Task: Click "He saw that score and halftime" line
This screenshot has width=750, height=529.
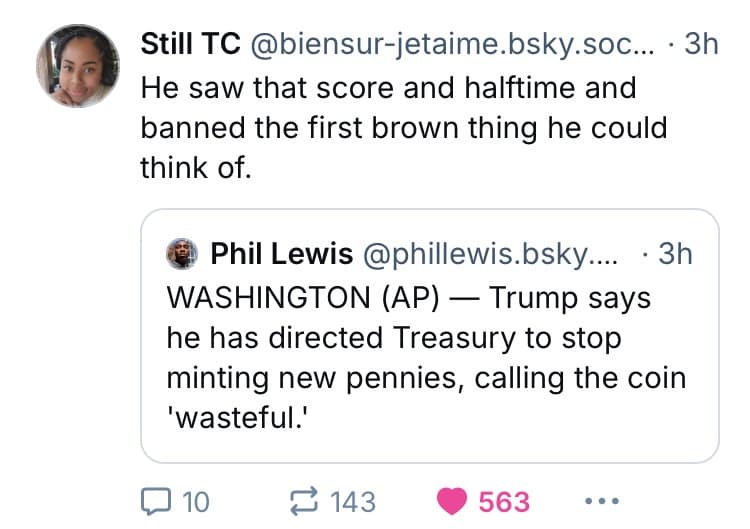Action: pos(388,87)
